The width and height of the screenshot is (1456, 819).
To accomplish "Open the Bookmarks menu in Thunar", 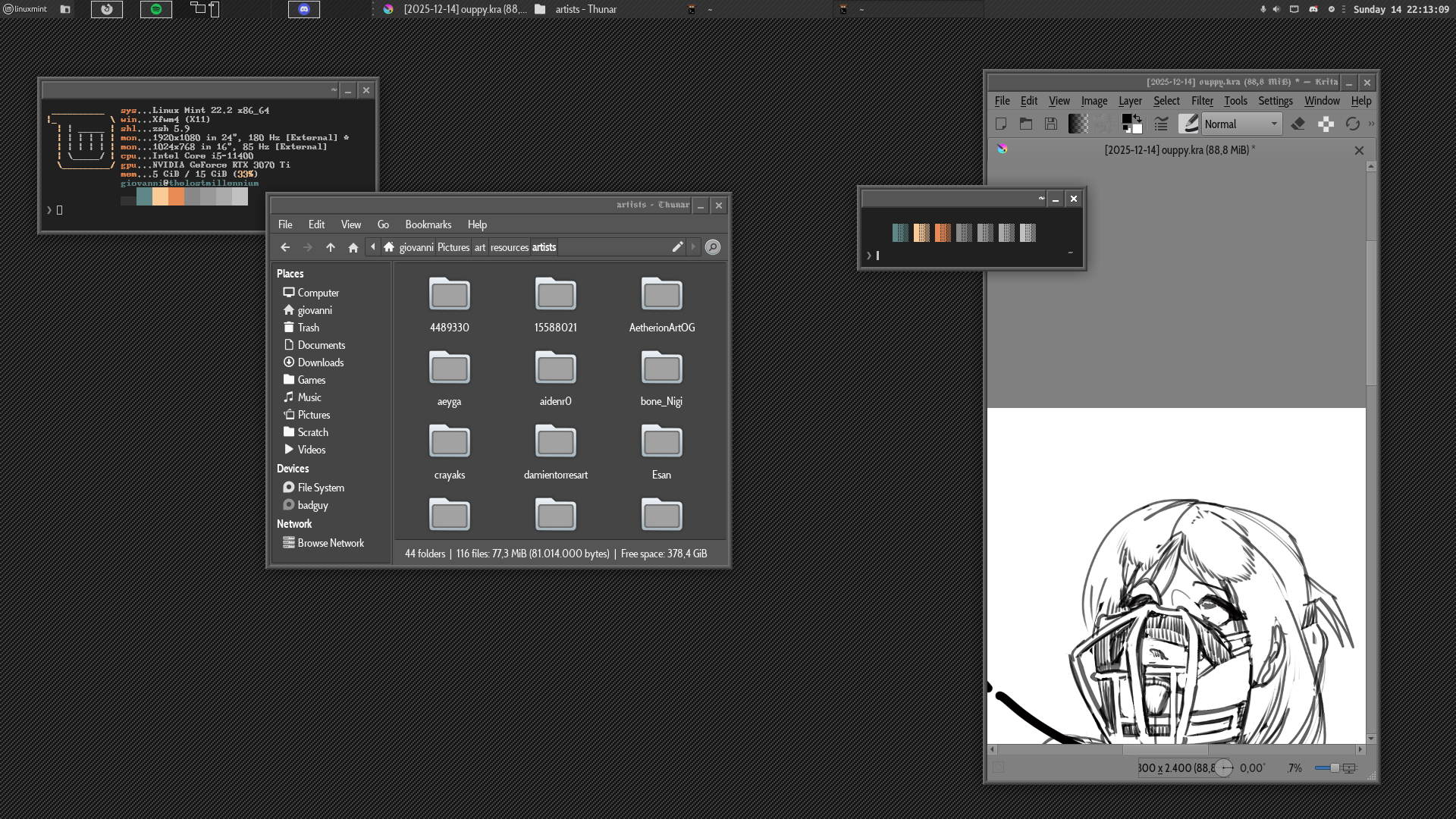I will coord(428,224).
